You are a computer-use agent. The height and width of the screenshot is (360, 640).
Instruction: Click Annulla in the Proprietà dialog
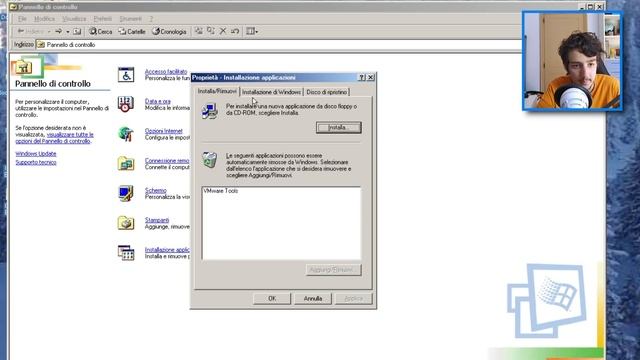[x=313, y=299]
